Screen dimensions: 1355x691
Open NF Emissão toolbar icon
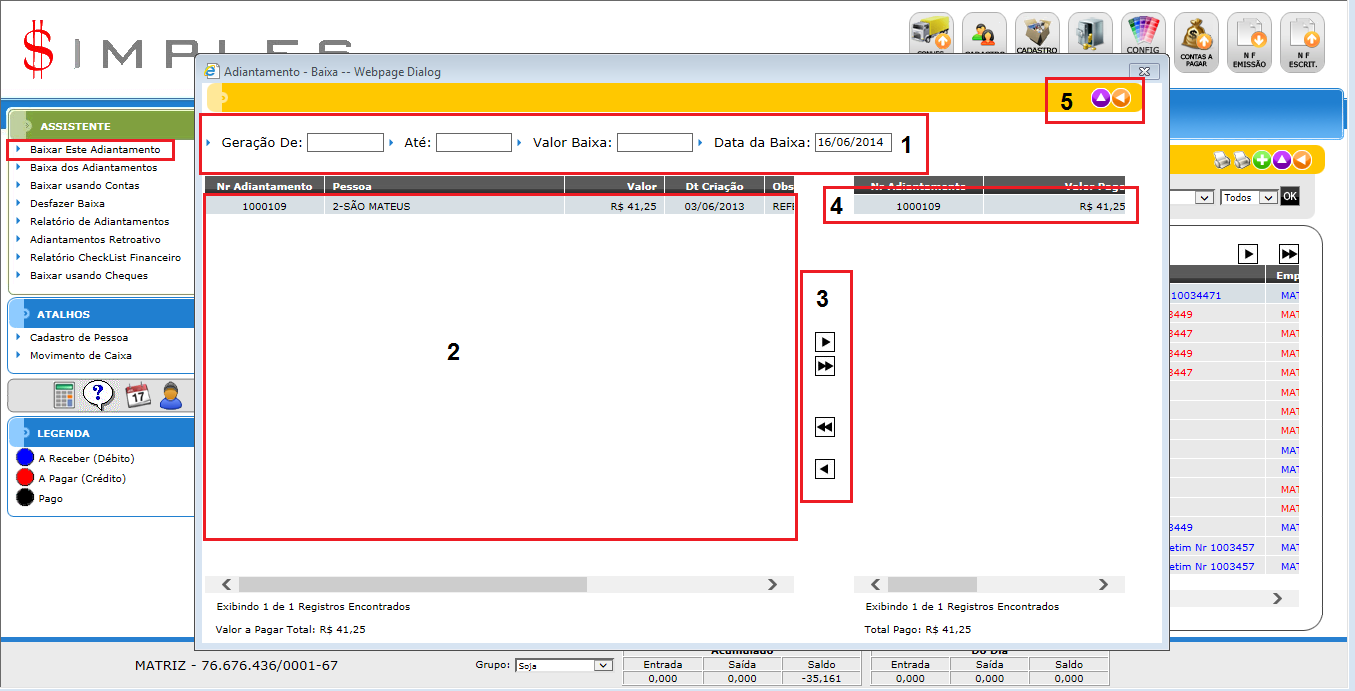click(x=1249, y=42)
